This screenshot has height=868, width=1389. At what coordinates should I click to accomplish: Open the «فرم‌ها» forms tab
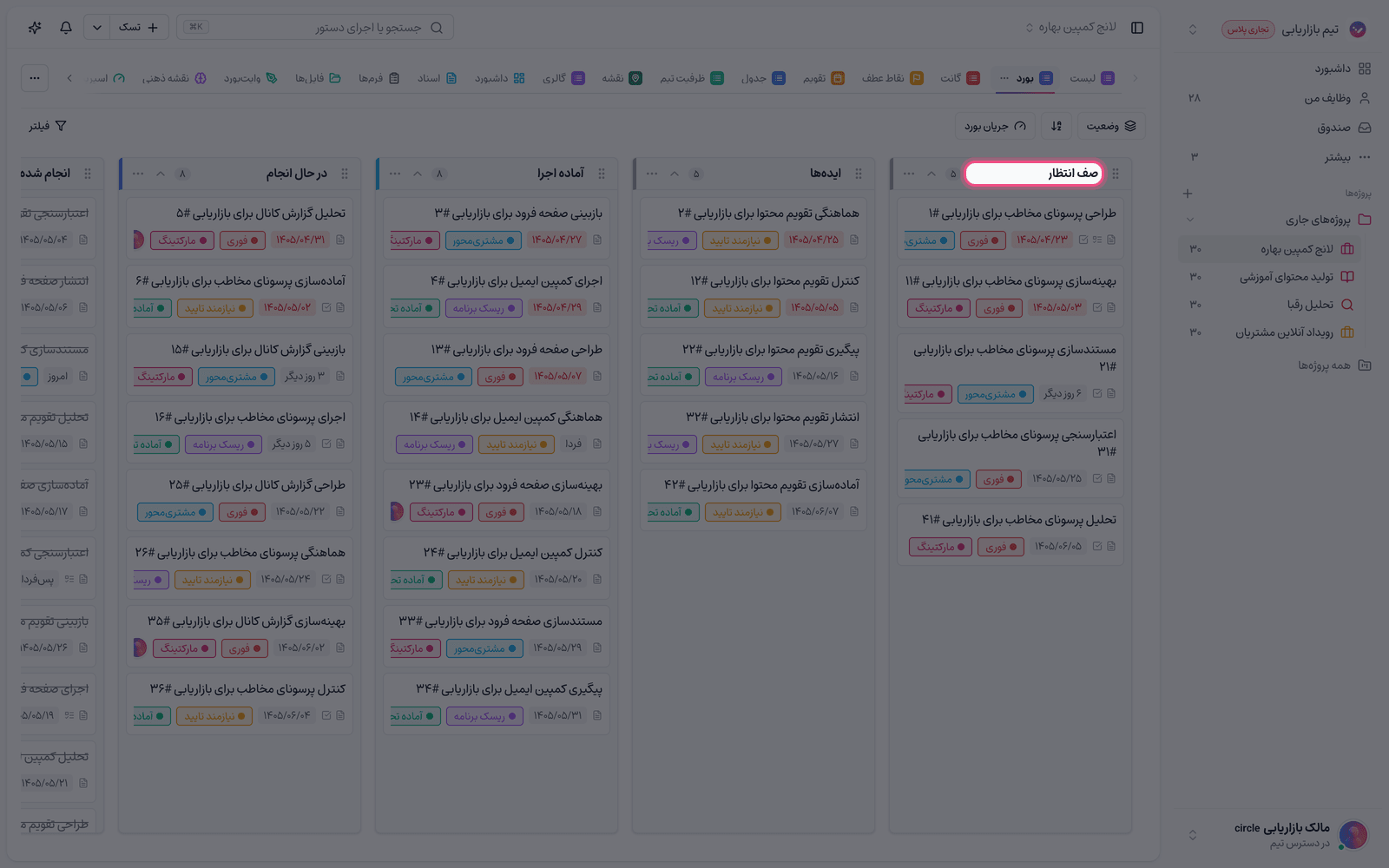pyautogui.click(x=379, y=78)
